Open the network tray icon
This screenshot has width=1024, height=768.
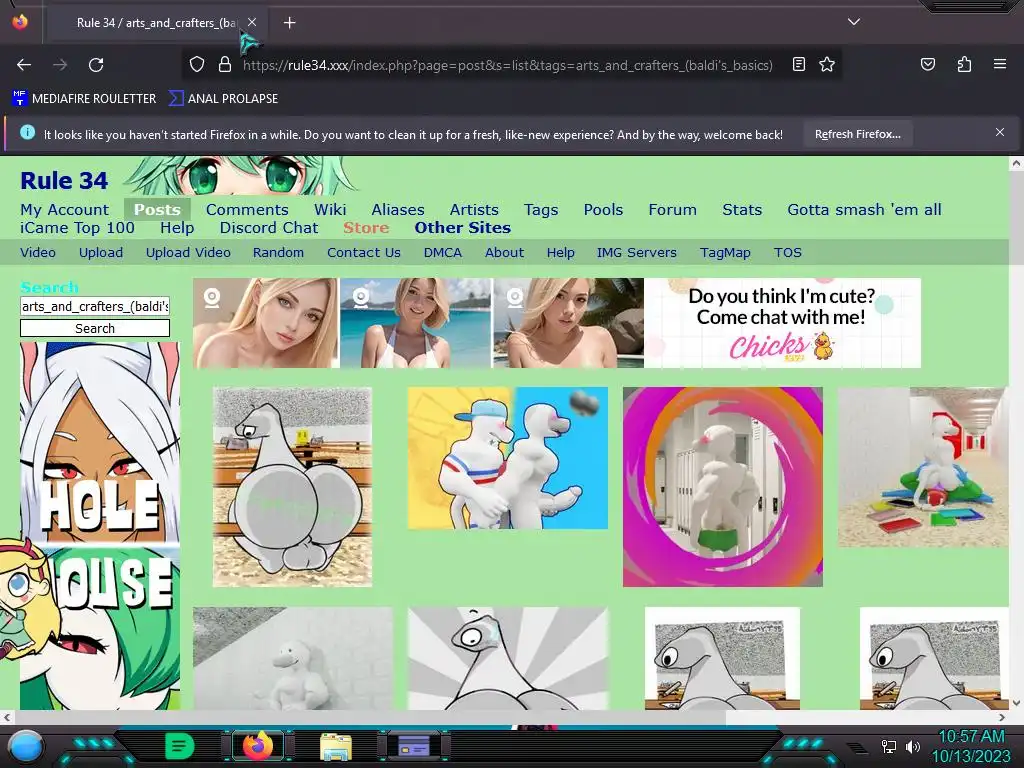[x=889, y=746]
